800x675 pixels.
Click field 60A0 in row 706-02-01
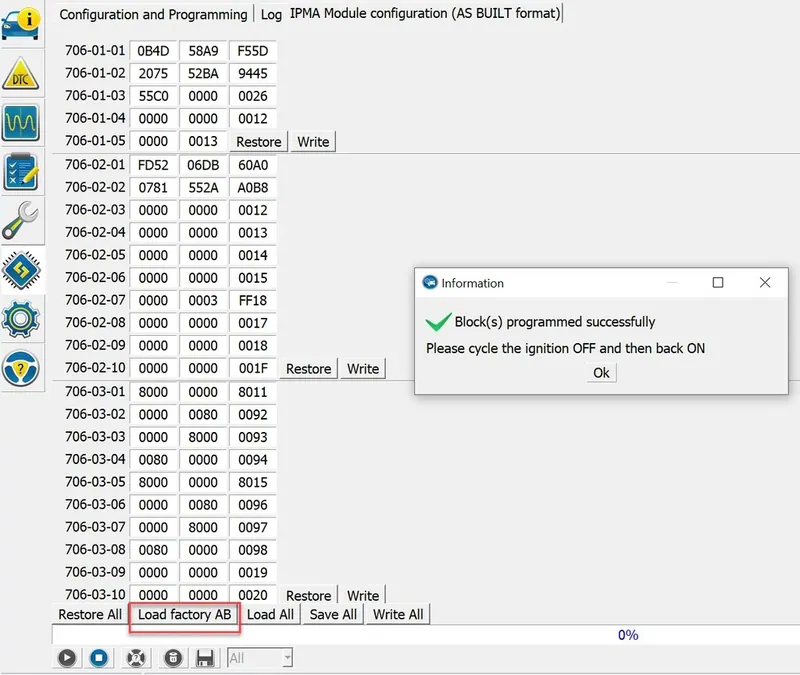(x=253, y=165)
